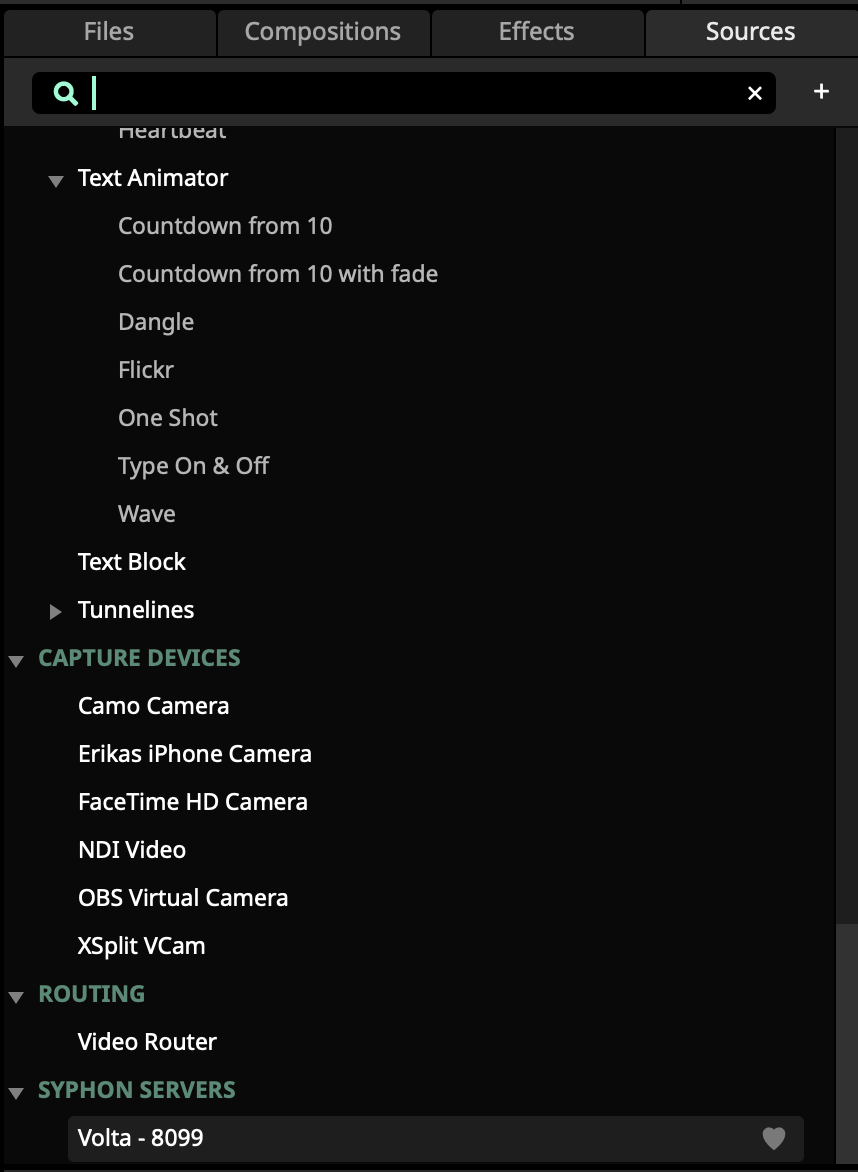Click in the sources search field

tap(400, 93)
